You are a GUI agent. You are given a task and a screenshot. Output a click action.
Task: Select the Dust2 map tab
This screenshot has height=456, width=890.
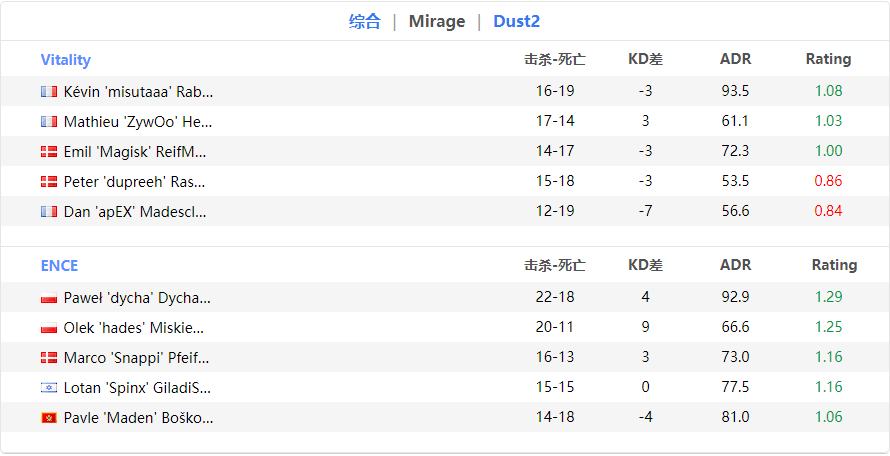pos(516,21)
